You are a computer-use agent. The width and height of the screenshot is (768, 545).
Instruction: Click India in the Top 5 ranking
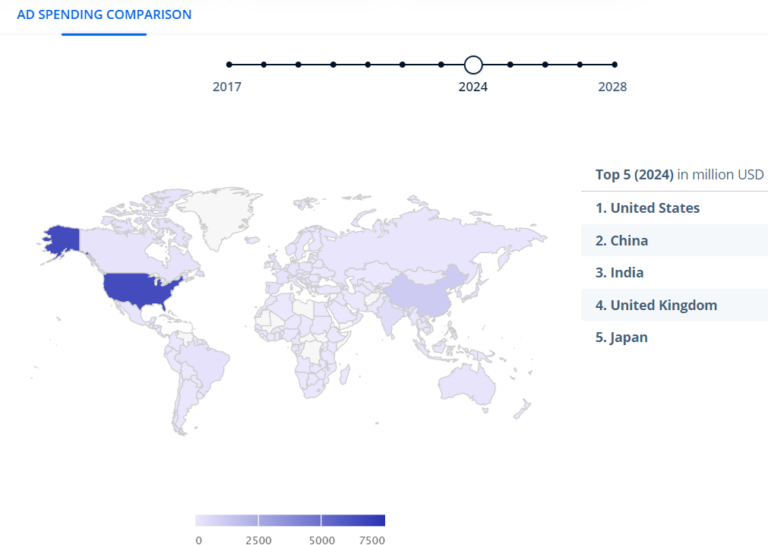click(x=619, y=272)
